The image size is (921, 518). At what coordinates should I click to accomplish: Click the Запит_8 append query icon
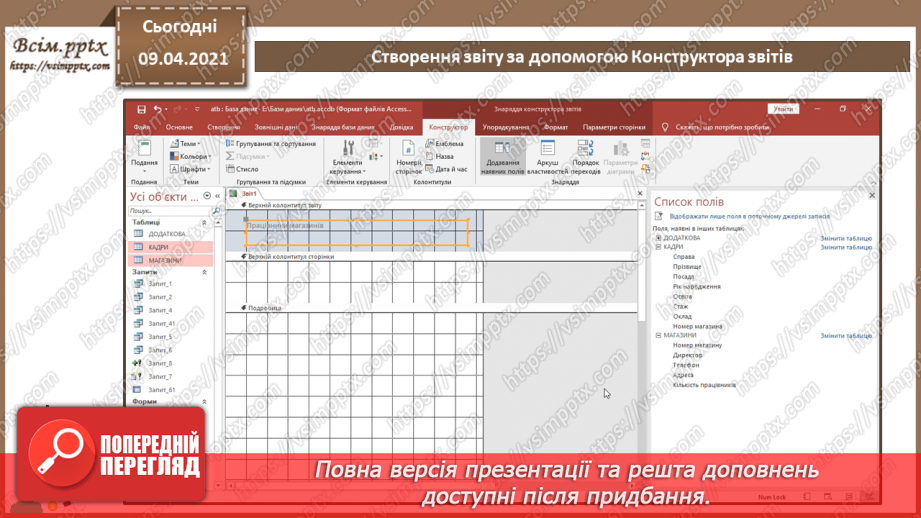point(137,364)
